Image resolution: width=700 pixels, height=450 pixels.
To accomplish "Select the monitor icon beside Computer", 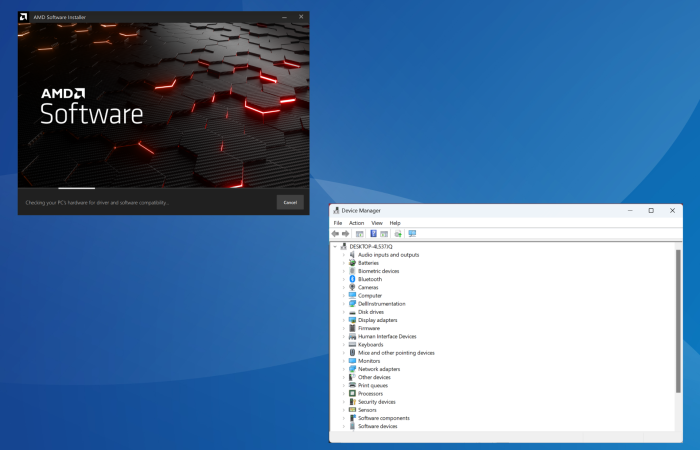I will (x=352, y=295).
